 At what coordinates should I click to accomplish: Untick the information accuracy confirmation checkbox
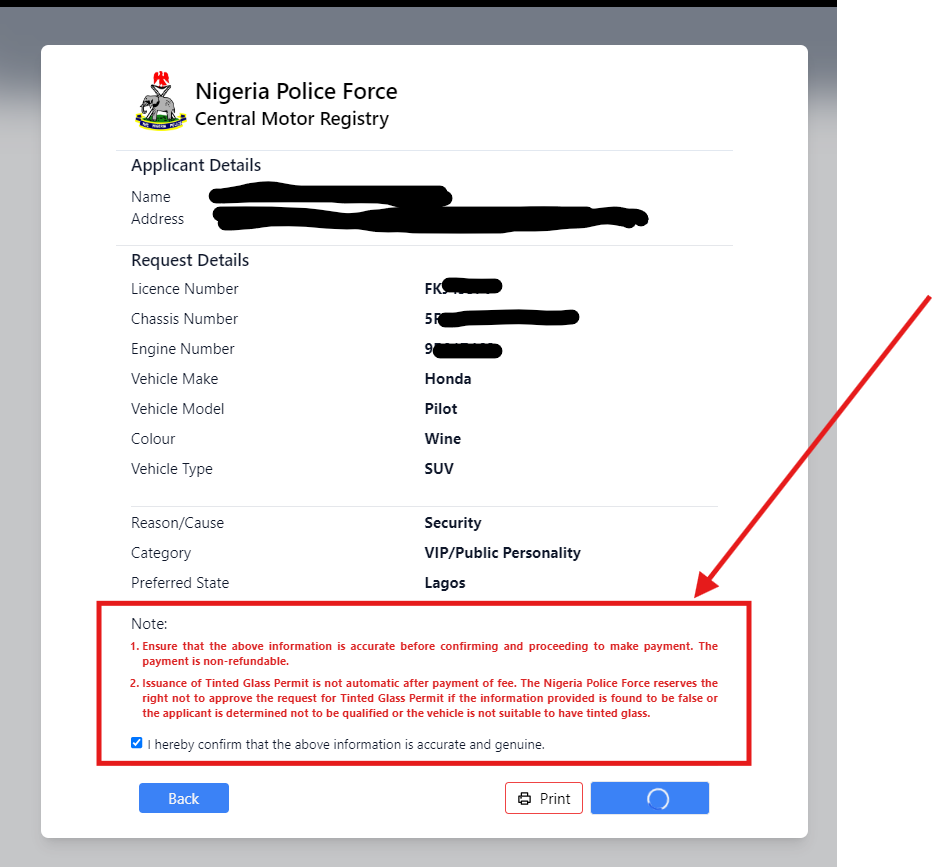[x=137, y=743]
